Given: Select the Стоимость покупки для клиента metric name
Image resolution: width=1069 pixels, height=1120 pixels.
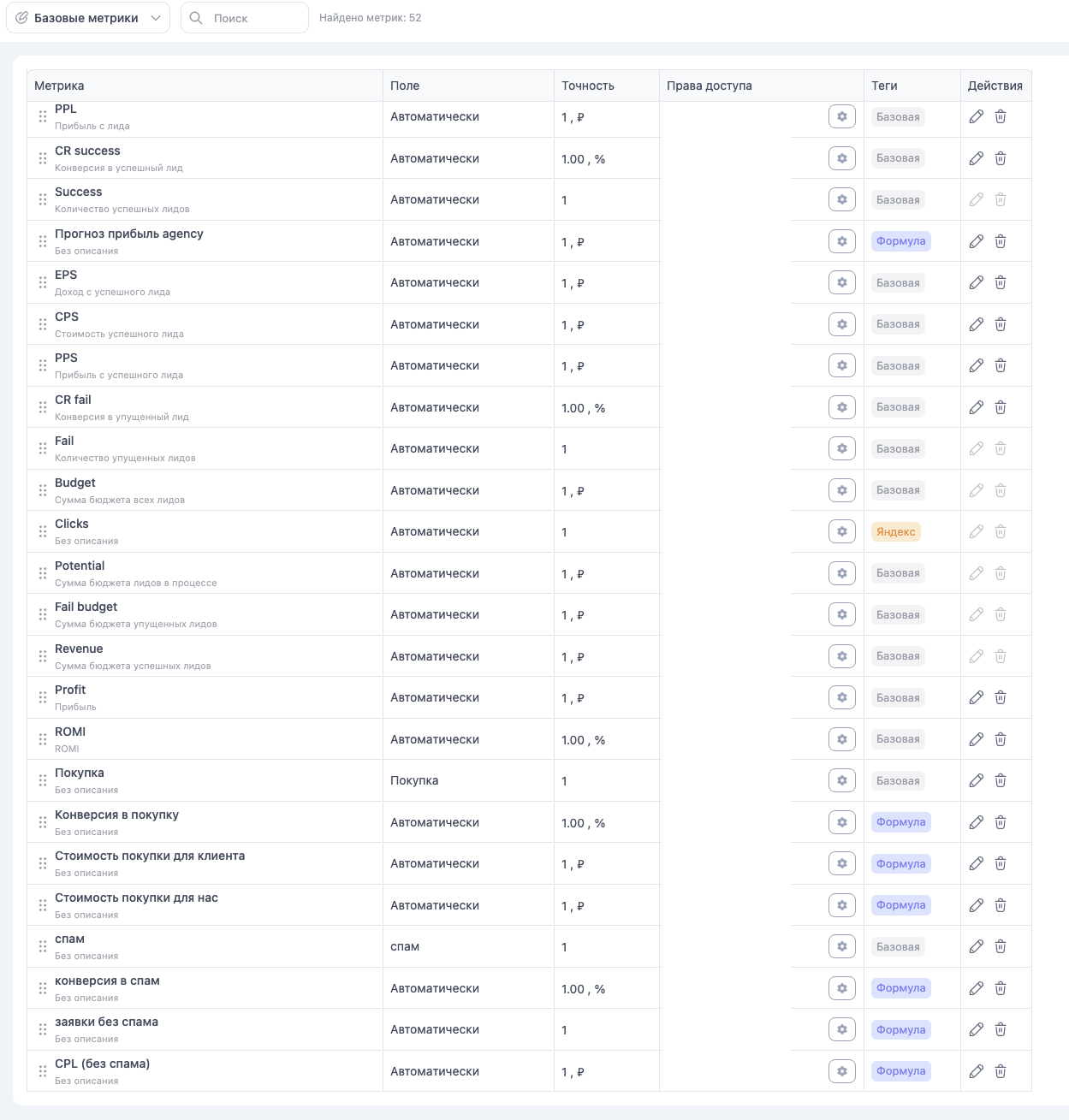Looking at the screenshot, I should 150,856.
